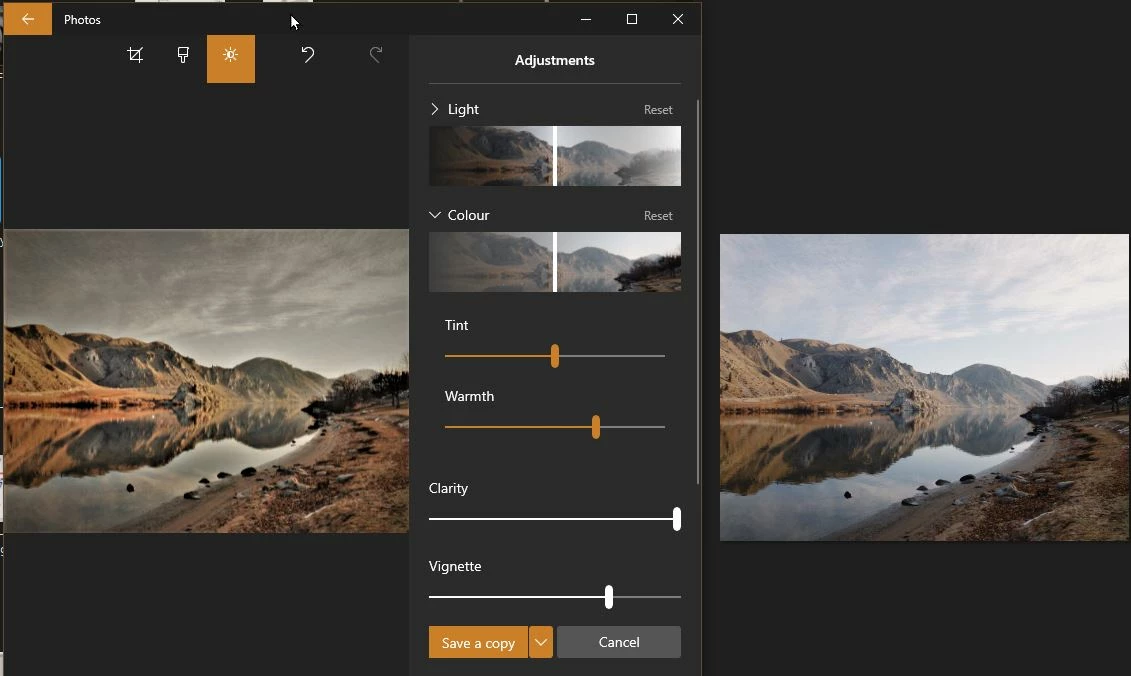1131x676 pixels.
Task: Save a copy of the photo
Action: [x=478, y=642]
